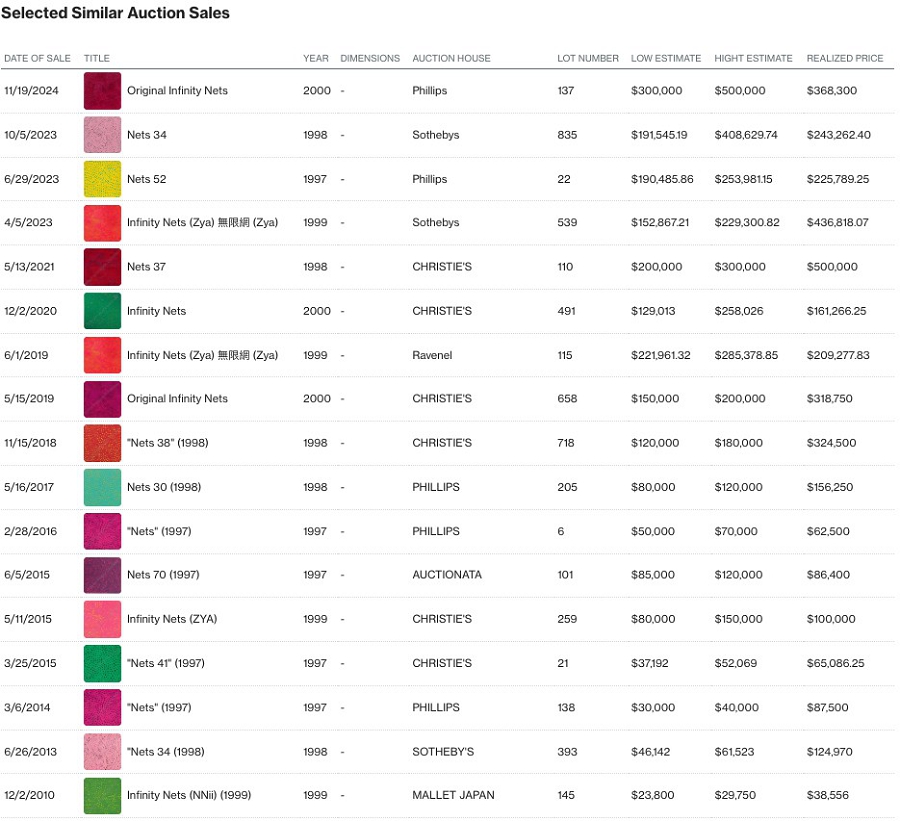Select the $500,000 realized price cell

point(832,267)
